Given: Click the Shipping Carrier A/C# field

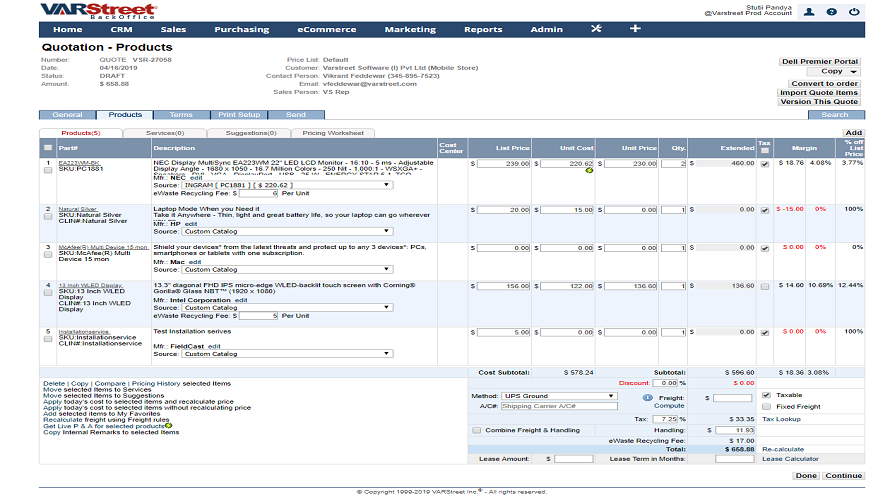Looking at the screenshot, I should [x=559, y=406].
